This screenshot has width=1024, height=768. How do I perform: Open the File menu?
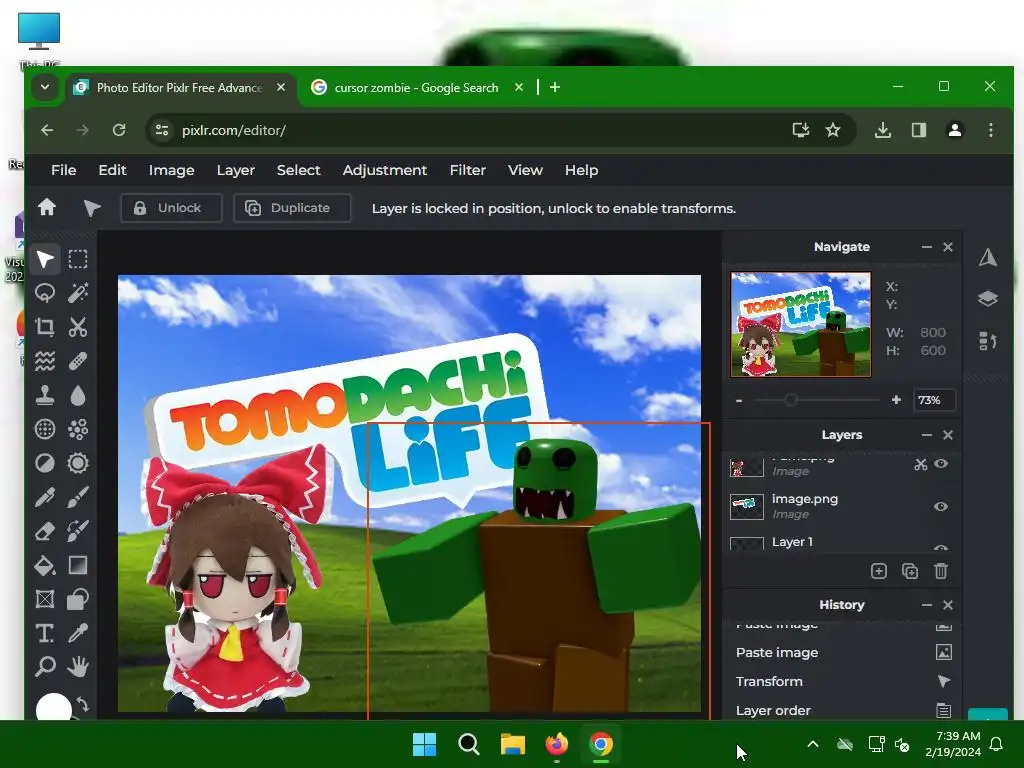click(x=63, y=170)
